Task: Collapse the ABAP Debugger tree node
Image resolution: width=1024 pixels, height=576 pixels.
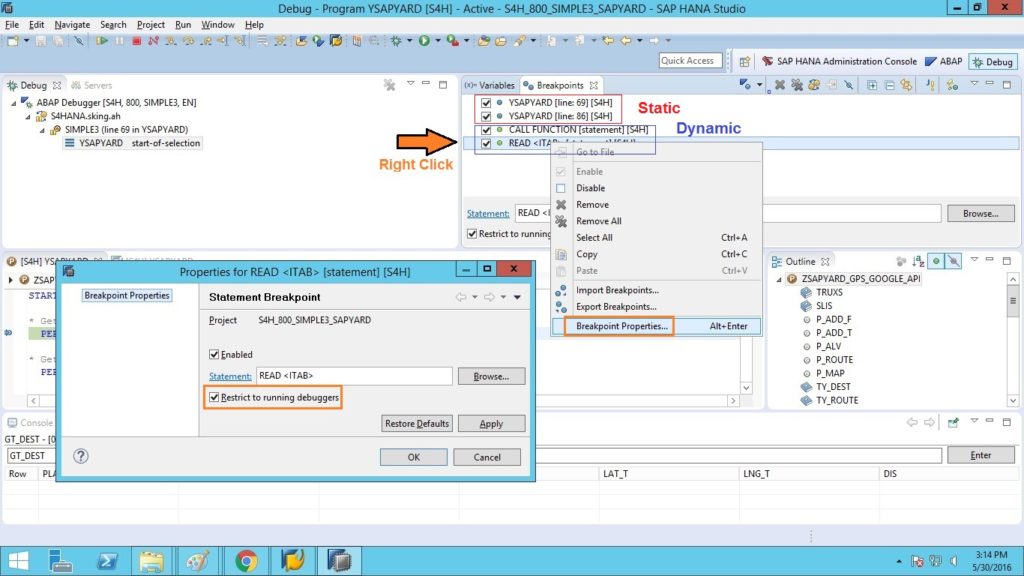Action: 12,100
